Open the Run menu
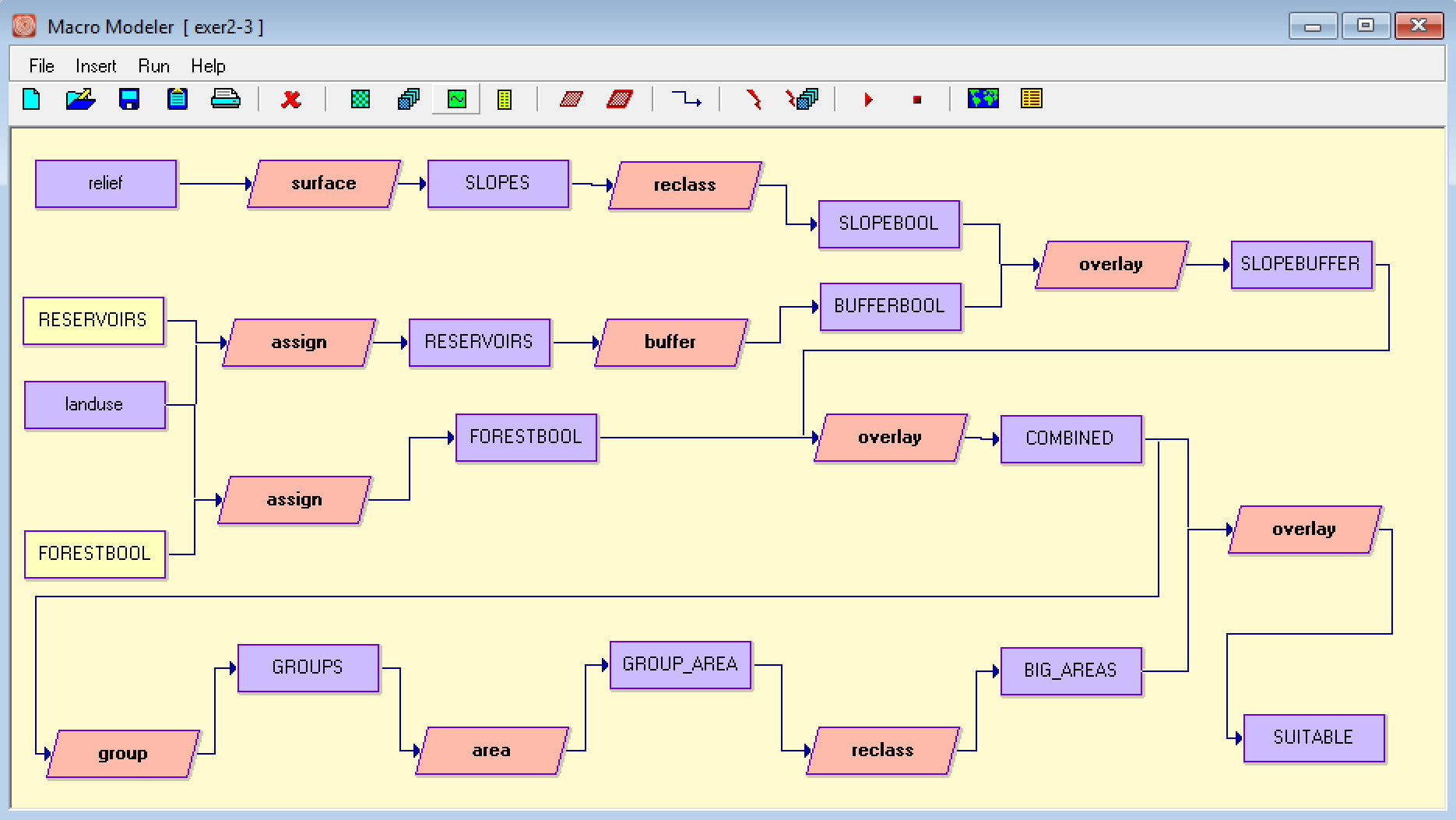 tap(153, 66)
